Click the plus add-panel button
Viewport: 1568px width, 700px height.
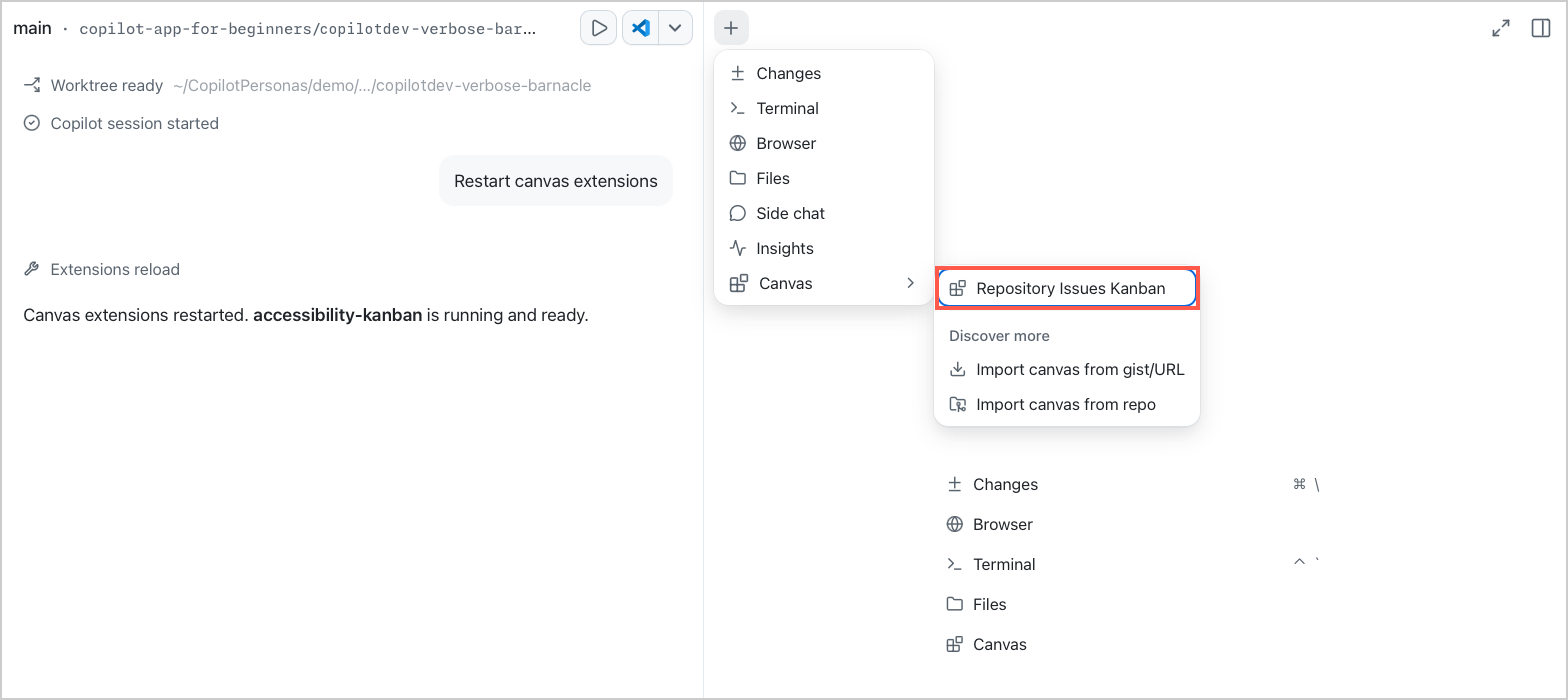tap(731, 28)
